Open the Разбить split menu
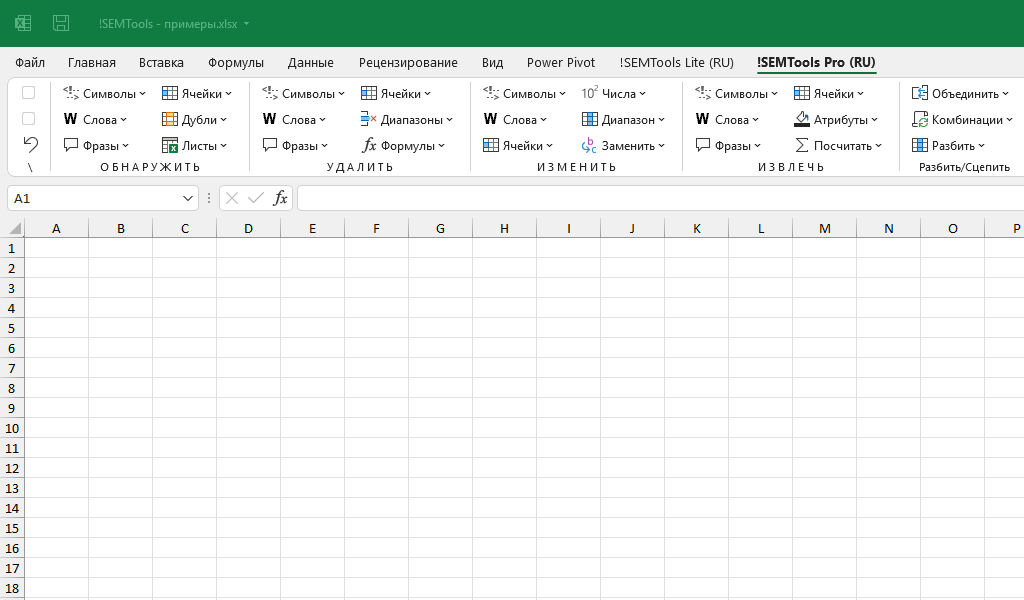The image size is (1024, 600). click(948, 146)
